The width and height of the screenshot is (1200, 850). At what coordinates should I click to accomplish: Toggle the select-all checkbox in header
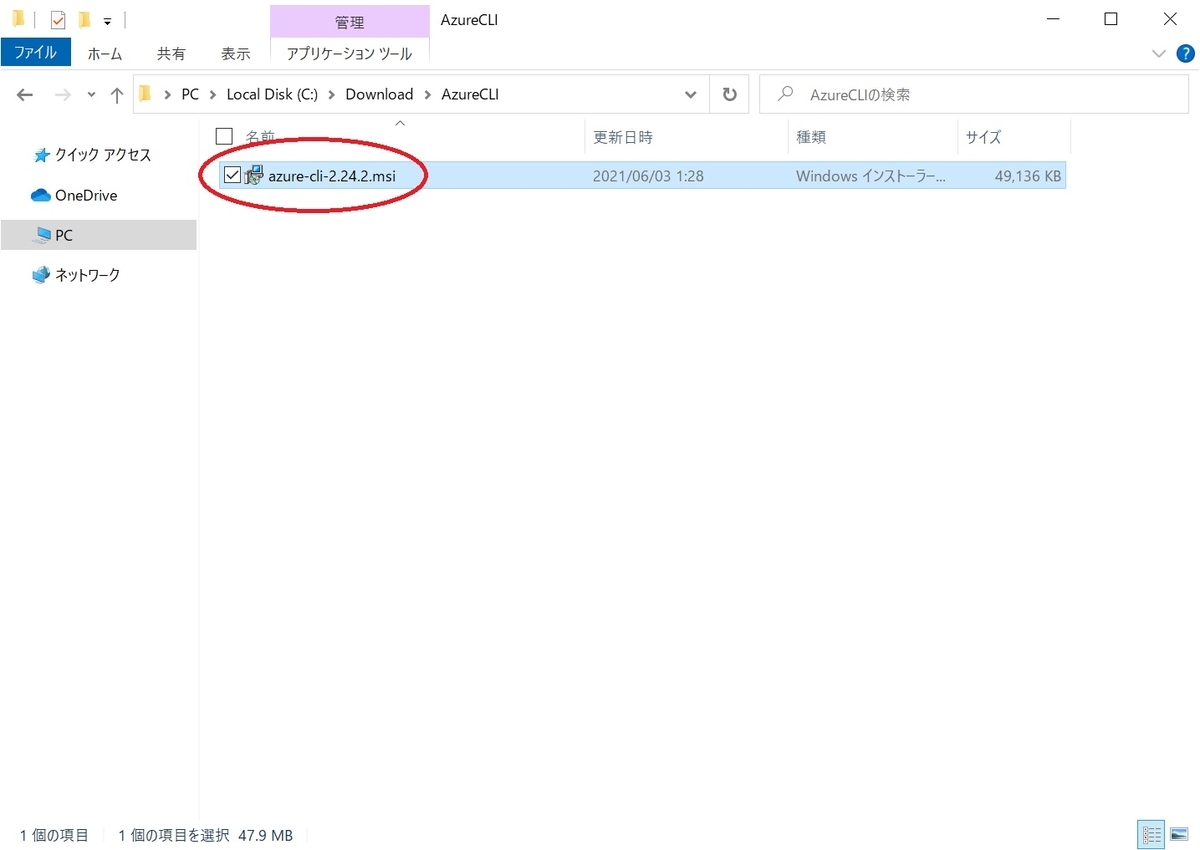(224, 137)
